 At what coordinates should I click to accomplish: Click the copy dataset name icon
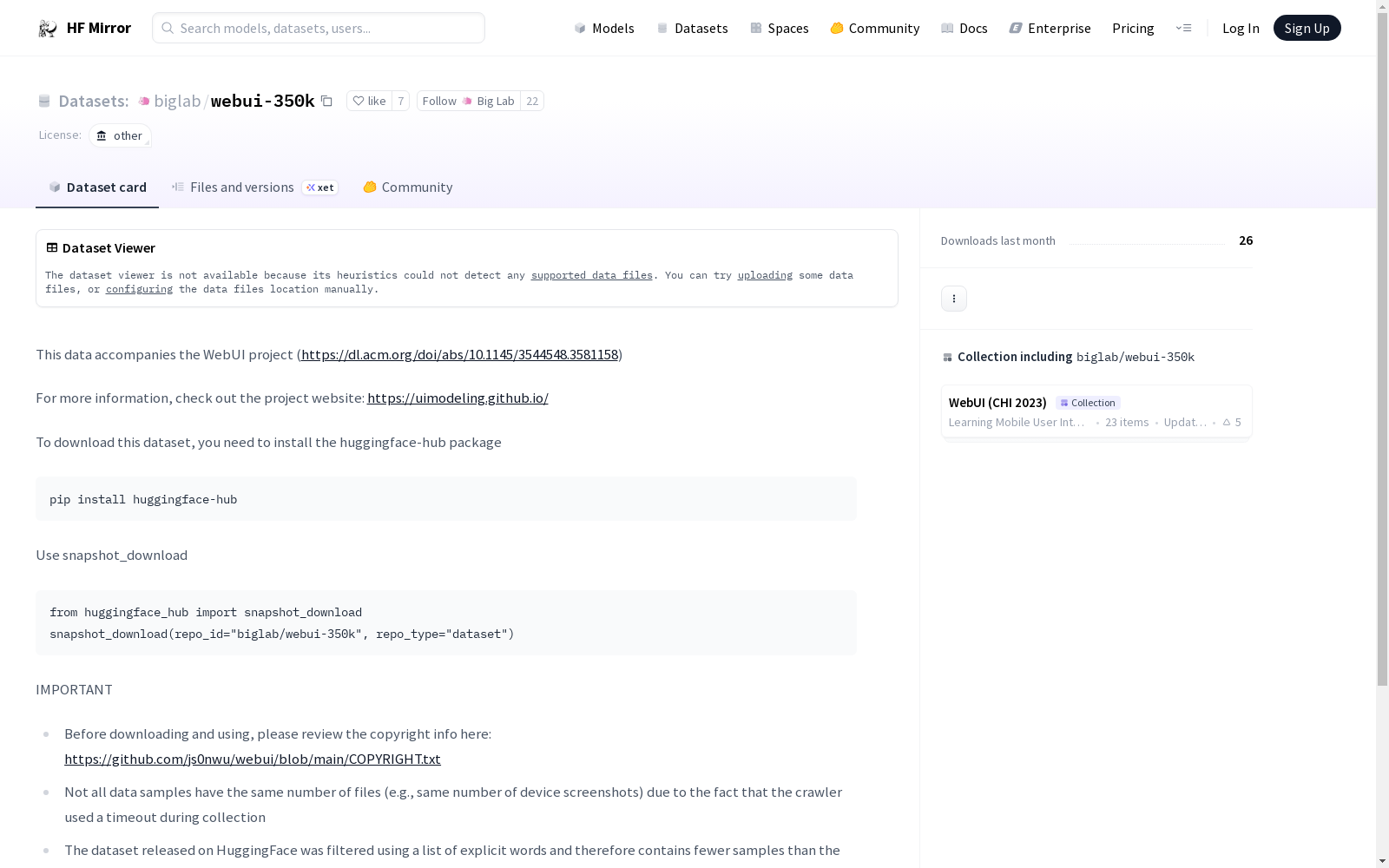[x=326, y=101]
